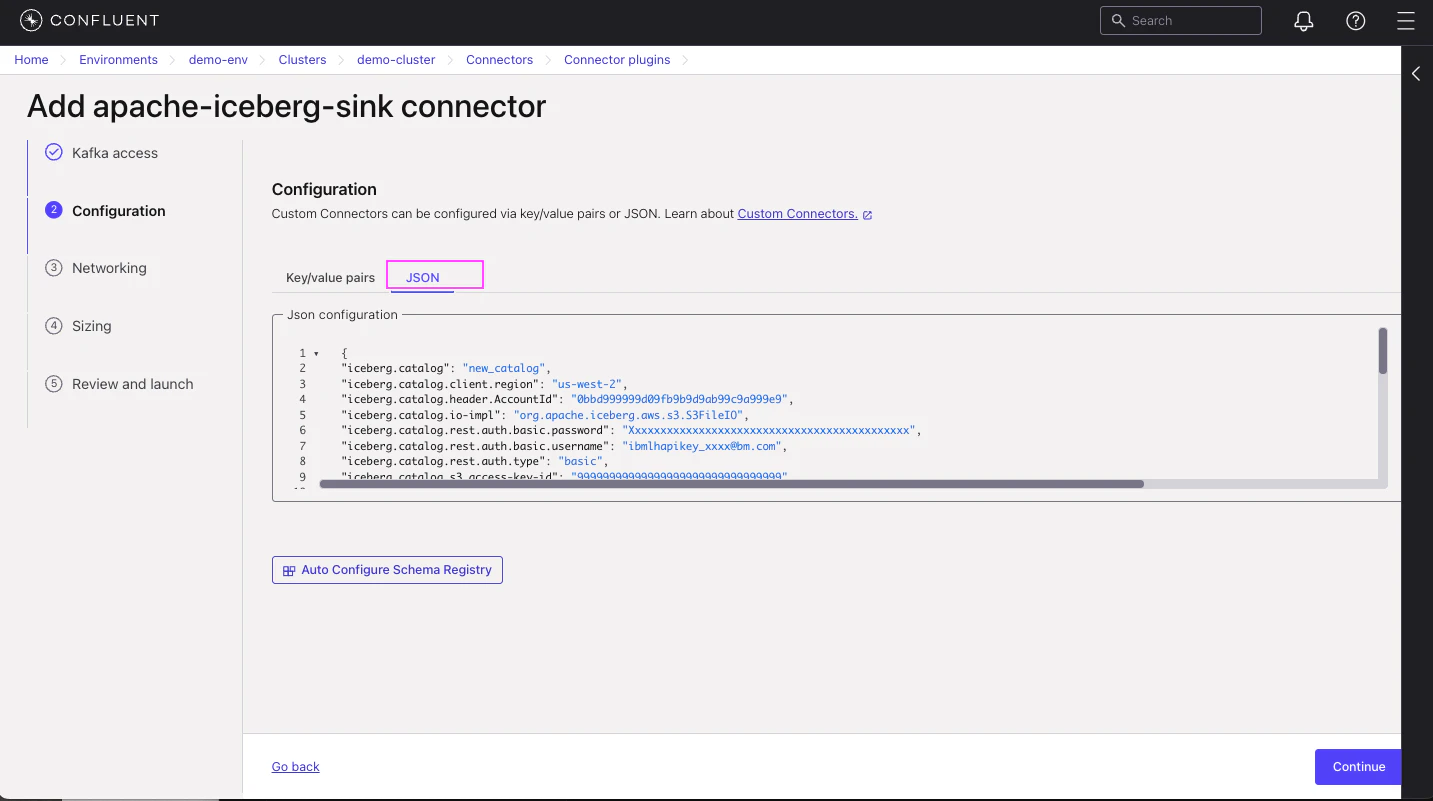
Task: Go to the Kafka access step
Action: point(115,153)
